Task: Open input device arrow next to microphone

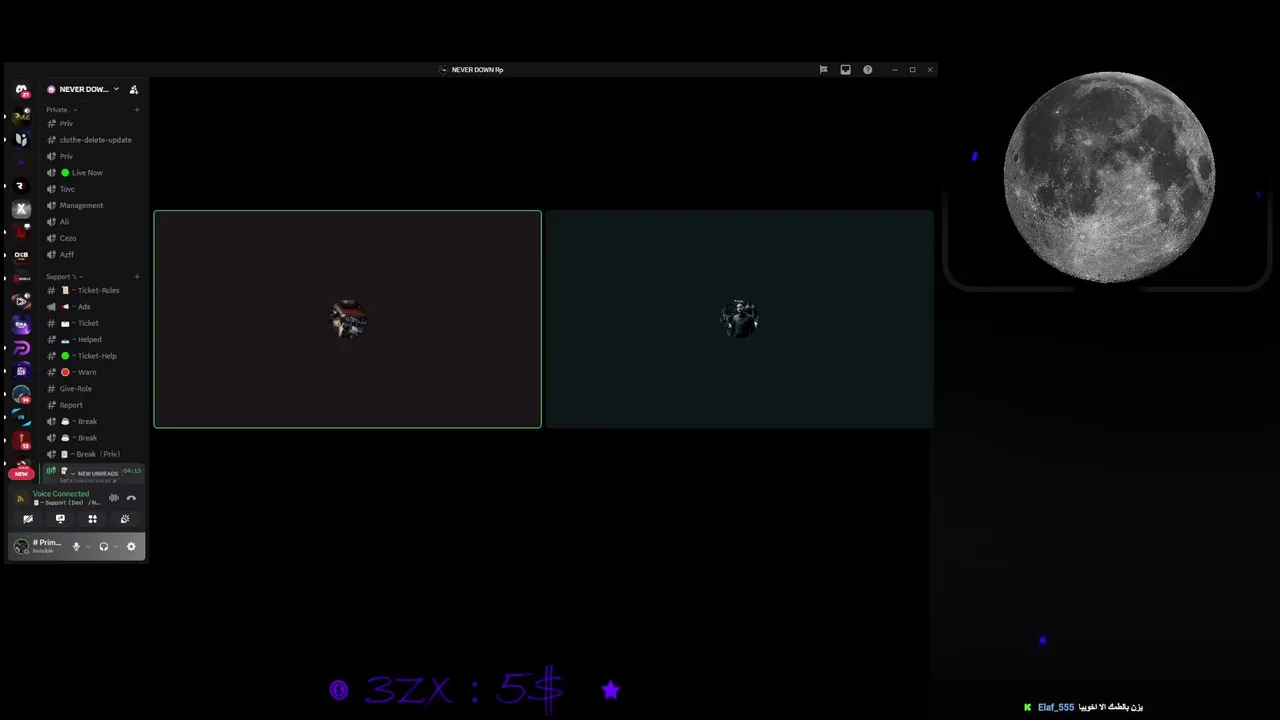Action: click(x=88, y=546)
